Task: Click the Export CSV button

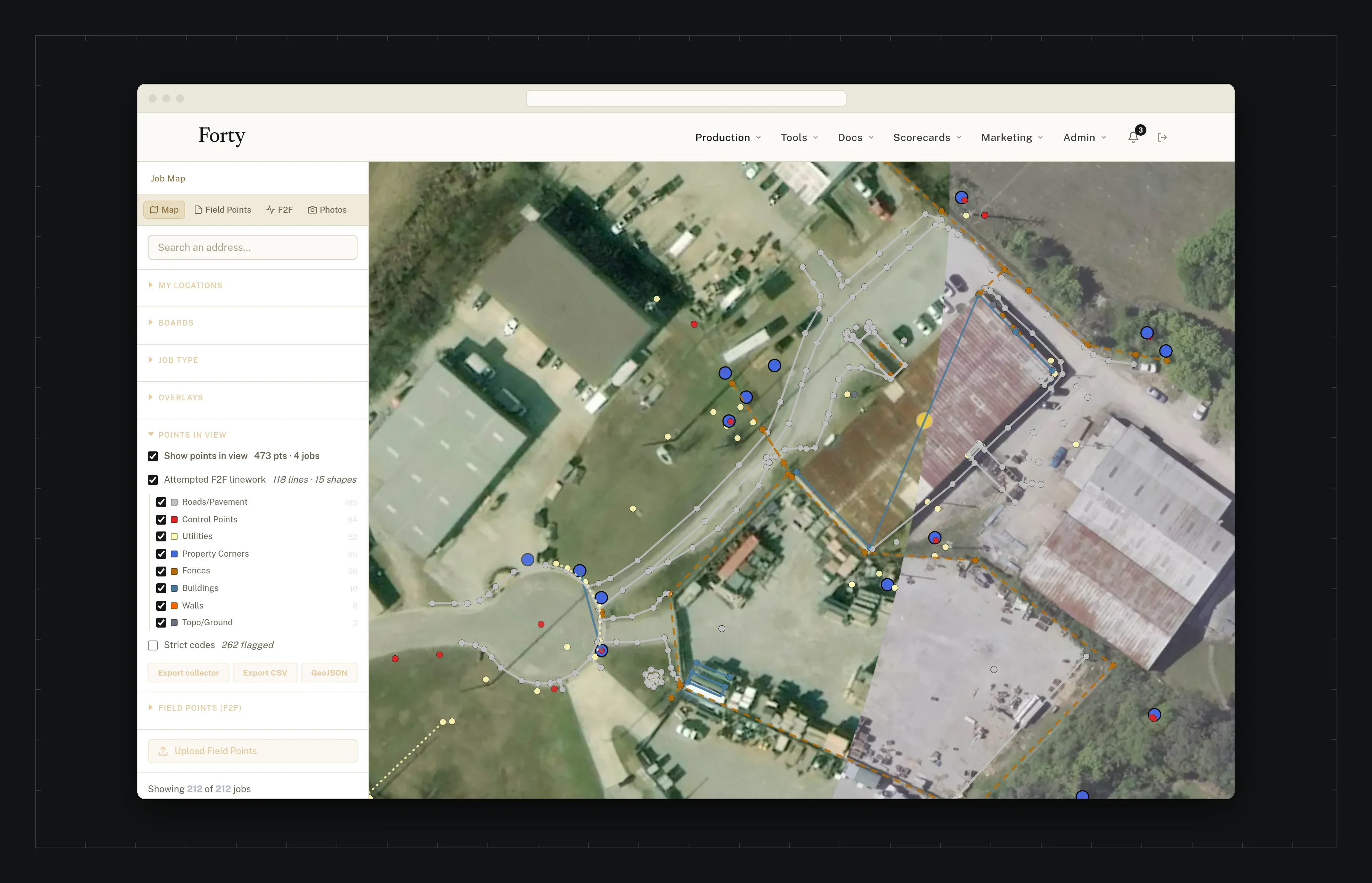Action: [x=265, y=673]
